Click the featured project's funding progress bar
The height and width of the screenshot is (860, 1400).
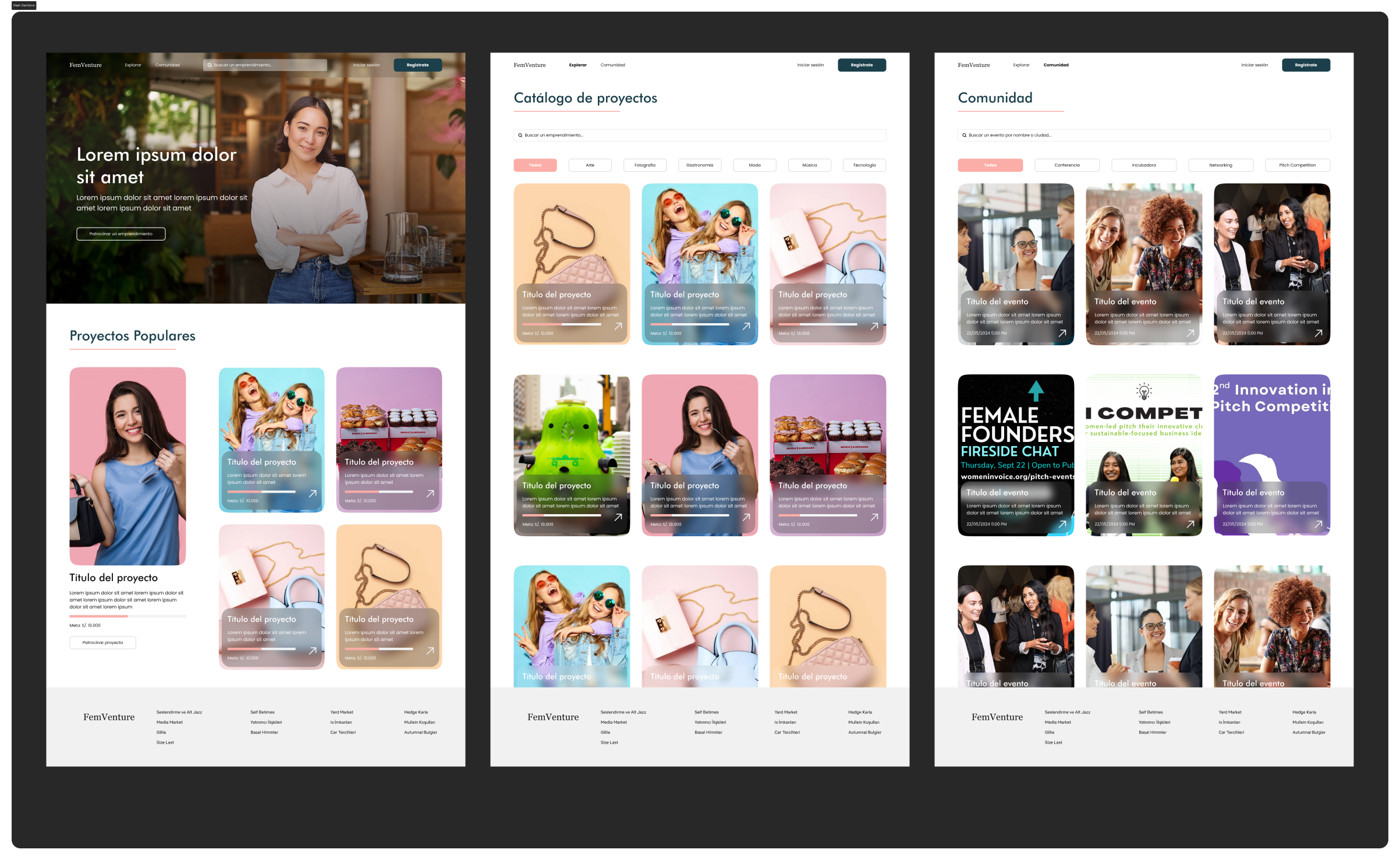click(x=127, y=616)
